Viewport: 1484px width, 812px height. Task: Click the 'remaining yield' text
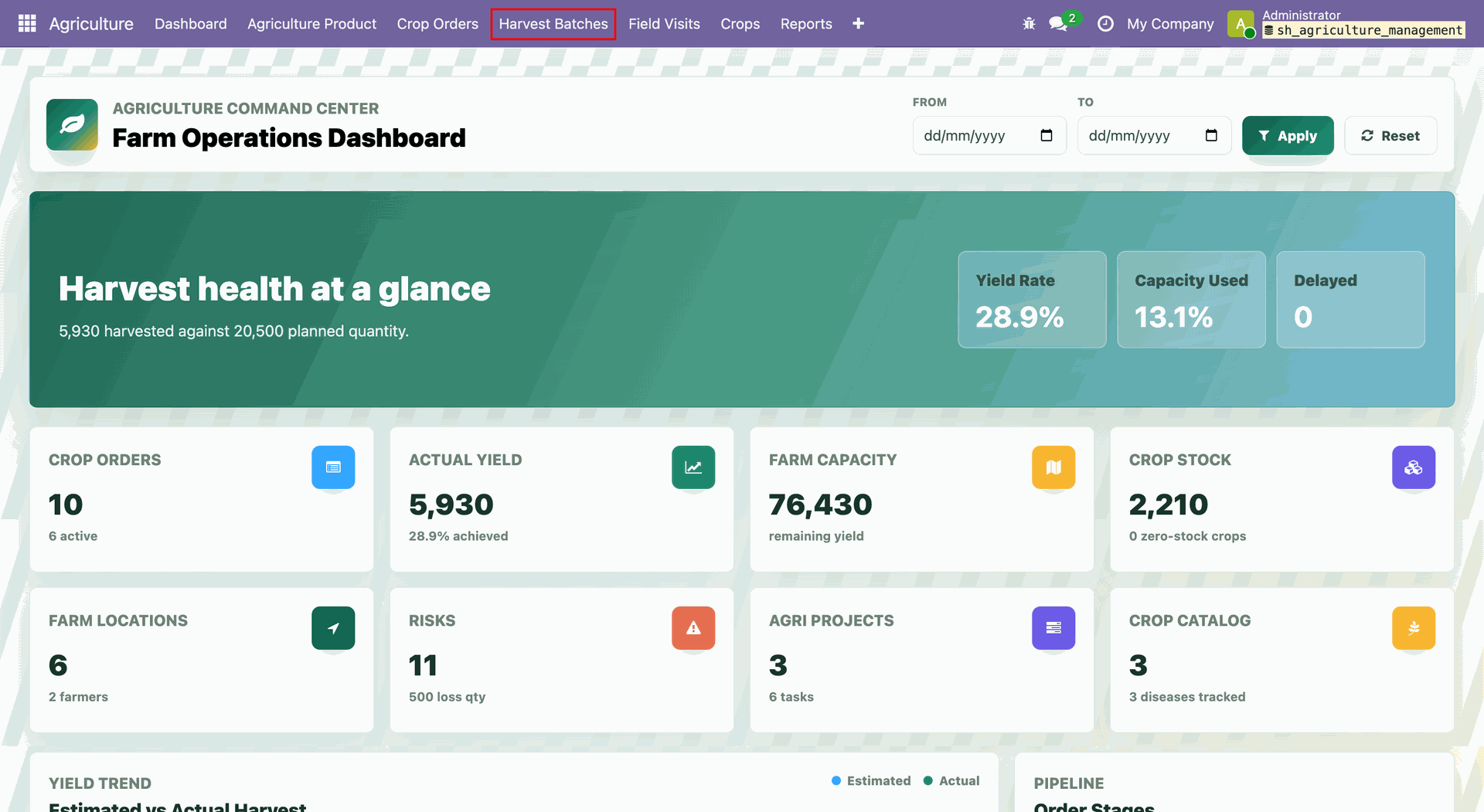point(816,536)
